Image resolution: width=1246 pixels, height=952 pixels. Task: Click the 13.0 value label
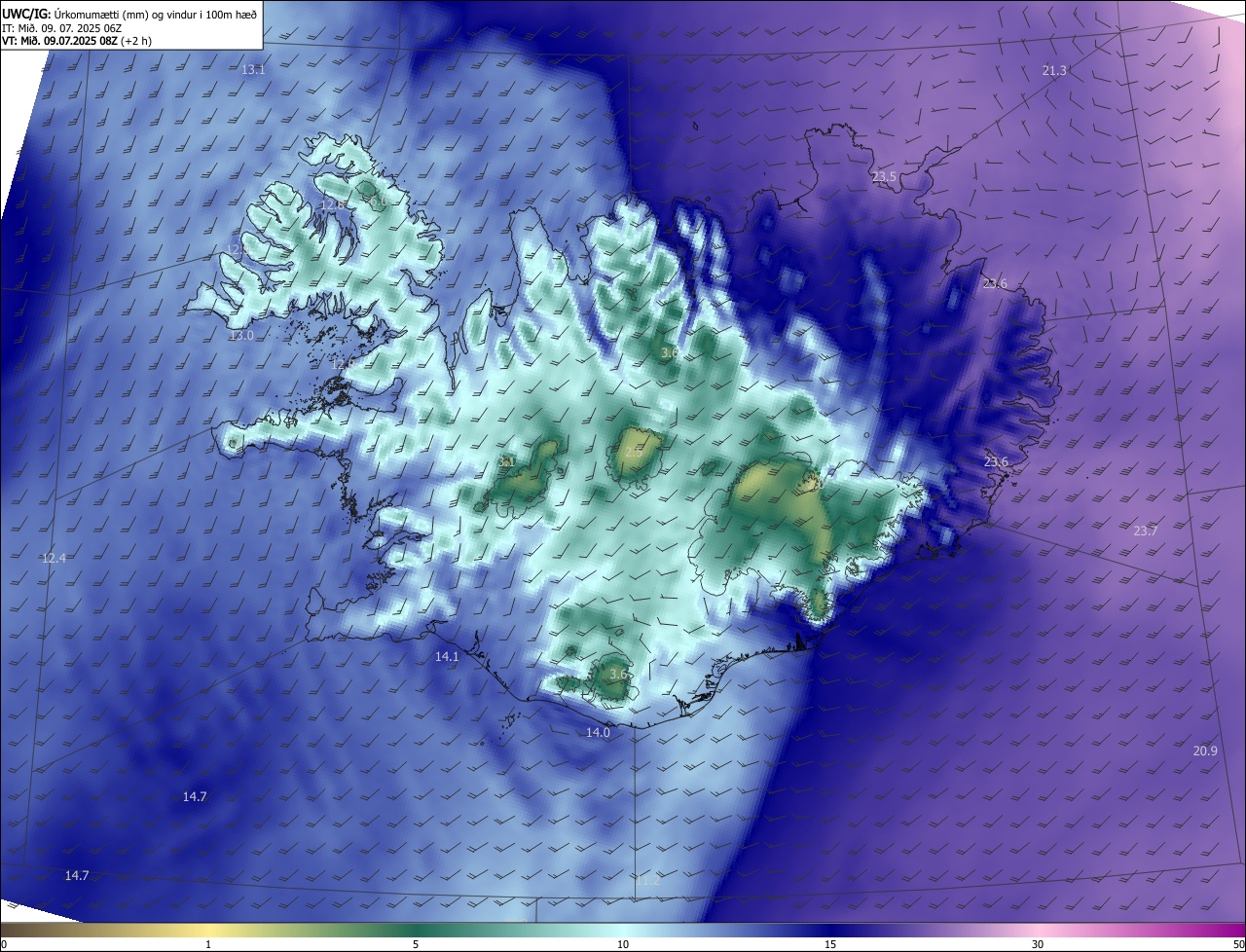241,335
